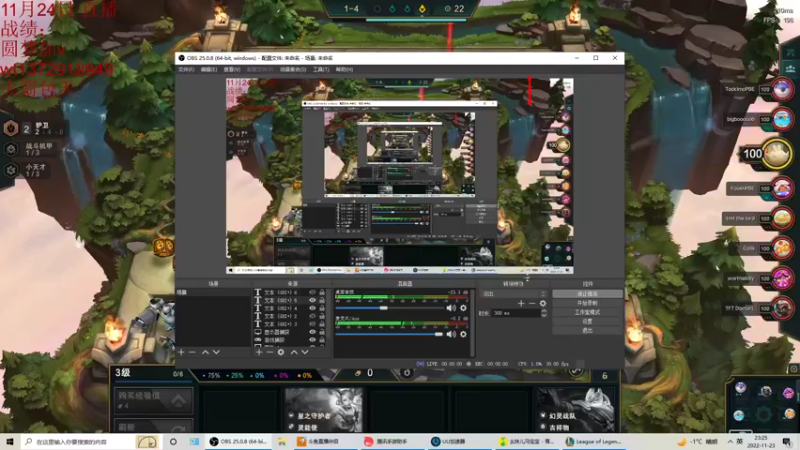This screenshot has height=450, width=800.
Task: Lock the 文本 (GDI+) 4 source
Action: [x=322, y=308]
